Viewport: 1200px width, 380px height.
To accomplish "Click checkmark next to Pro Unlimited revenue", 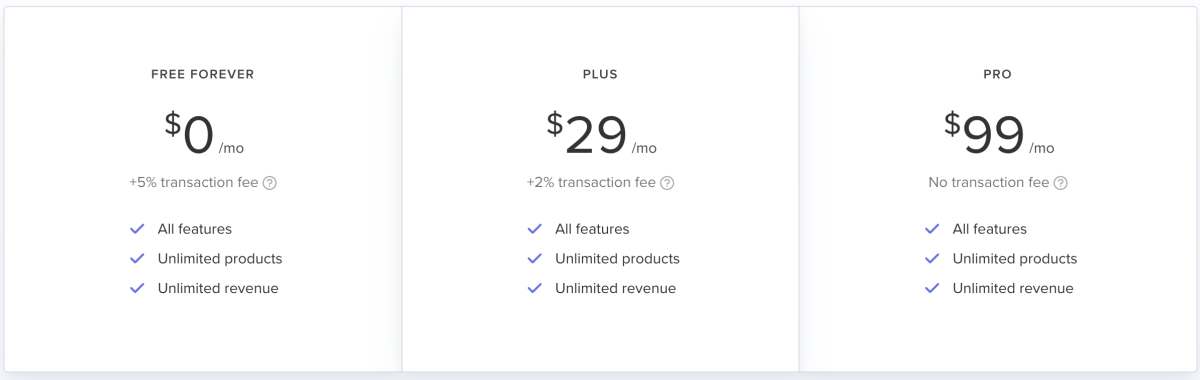I will [x=932, y=288].
